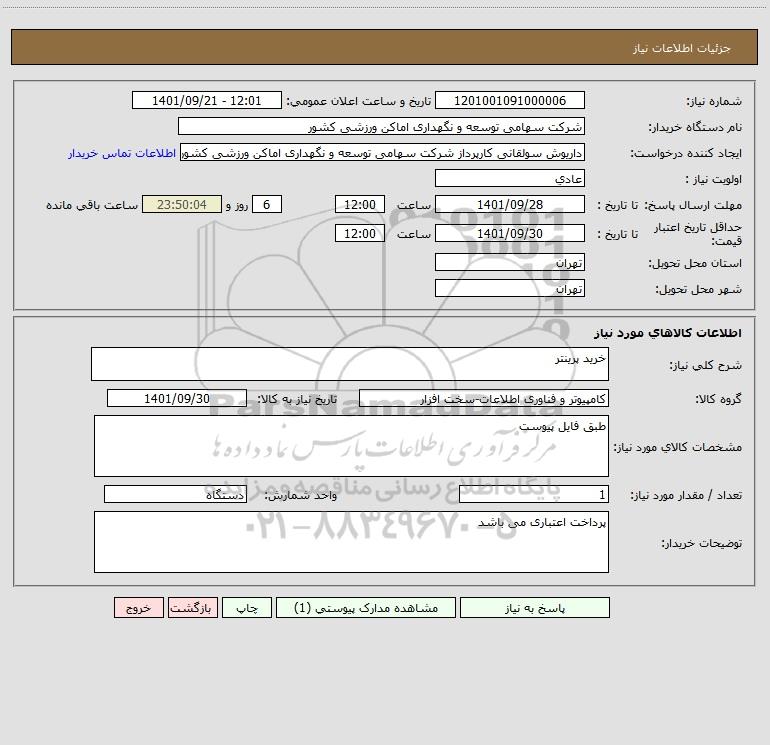
Task: Click the price validity date 1401/09/30
Action: pos(510,233)
